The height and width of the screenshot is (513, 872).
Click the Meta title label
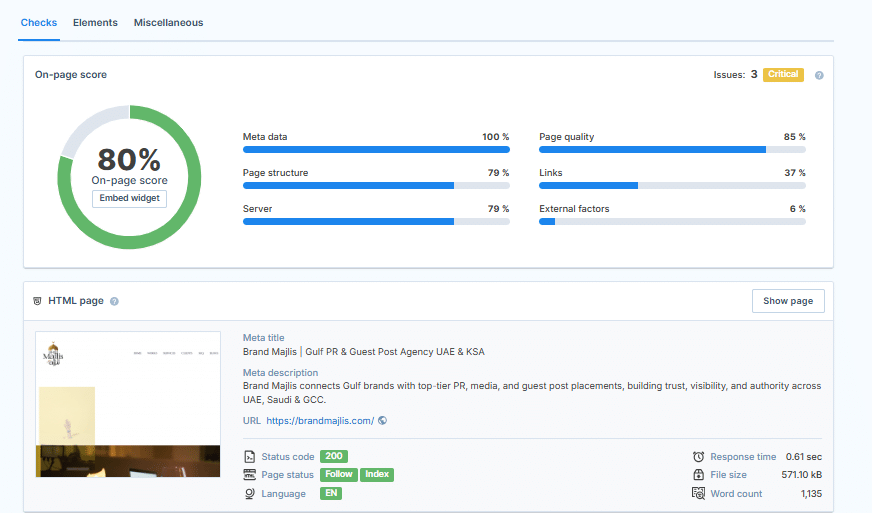pos(264,338)
